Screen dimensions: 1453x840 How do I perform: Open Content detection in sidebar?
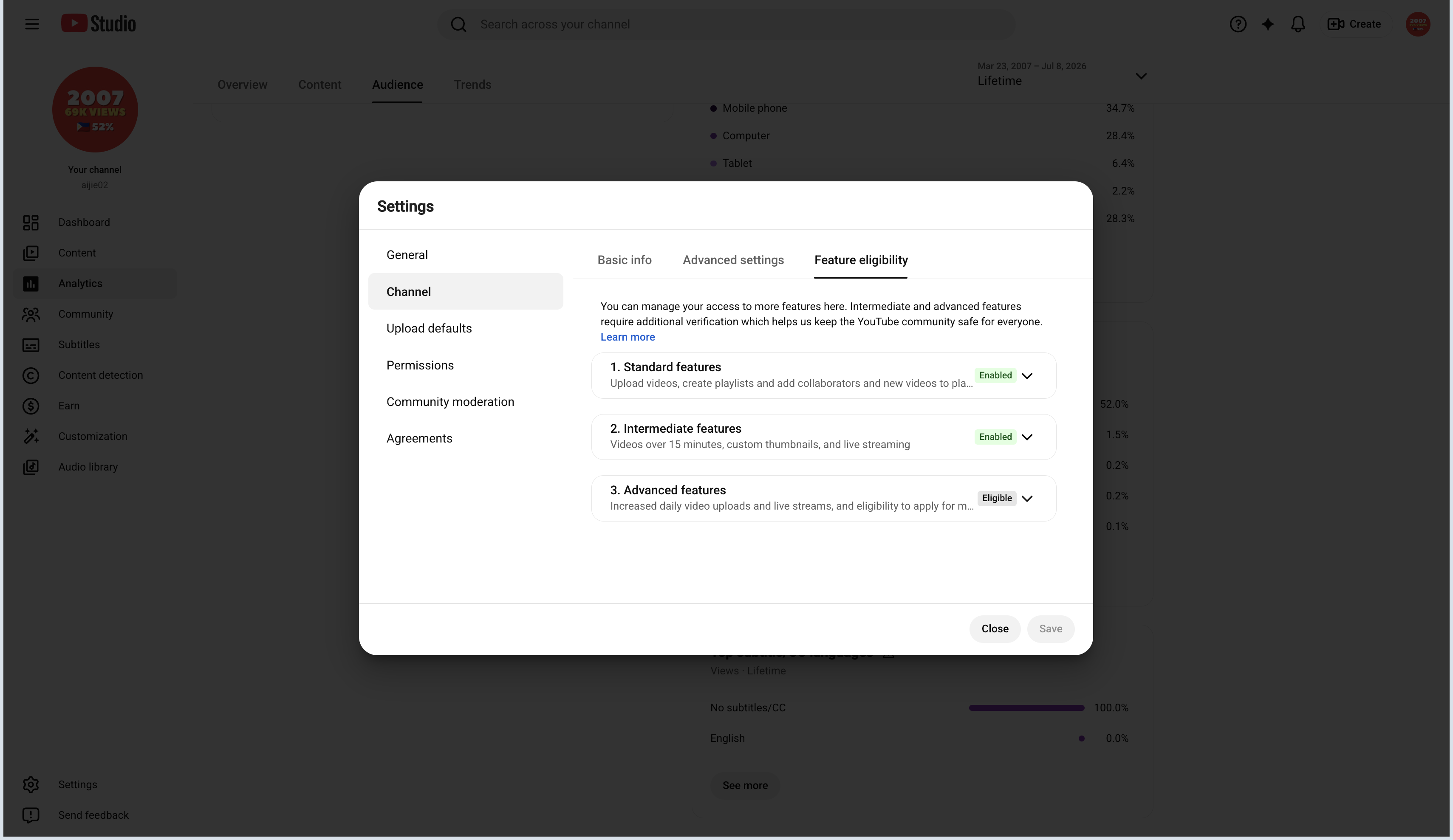pyautogui.click(x=95, y=375)
